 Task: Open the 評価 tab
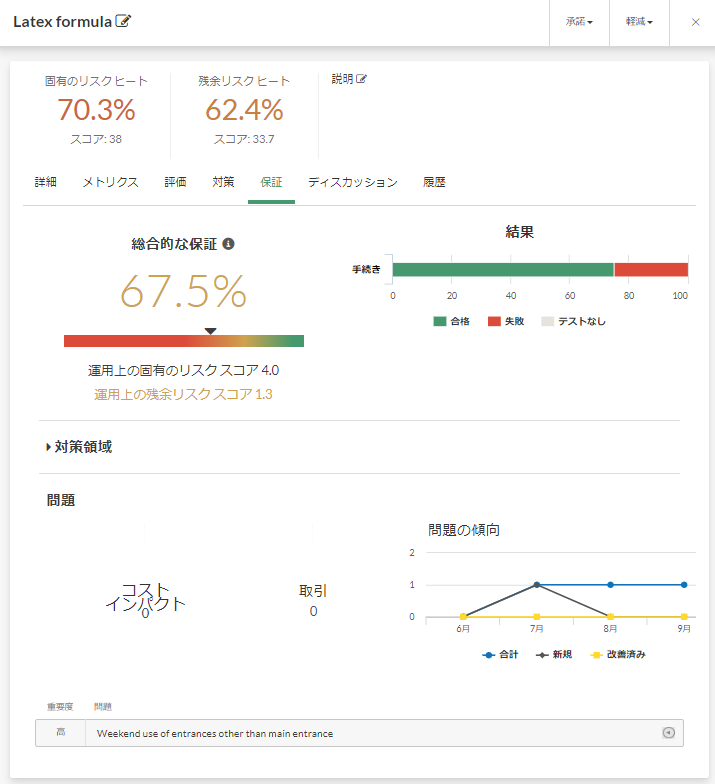coord(175,182)
